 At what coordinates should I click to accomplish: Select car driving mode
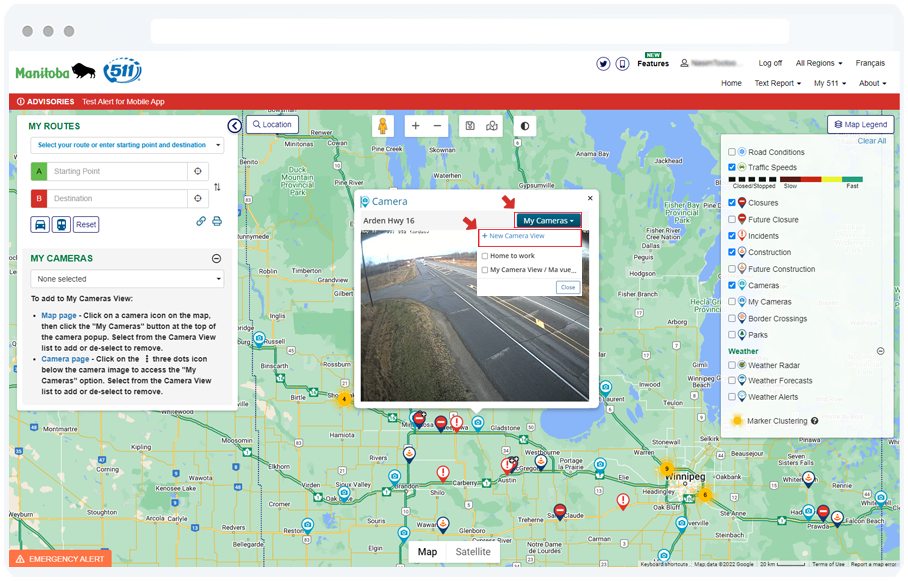click(40, 225)
